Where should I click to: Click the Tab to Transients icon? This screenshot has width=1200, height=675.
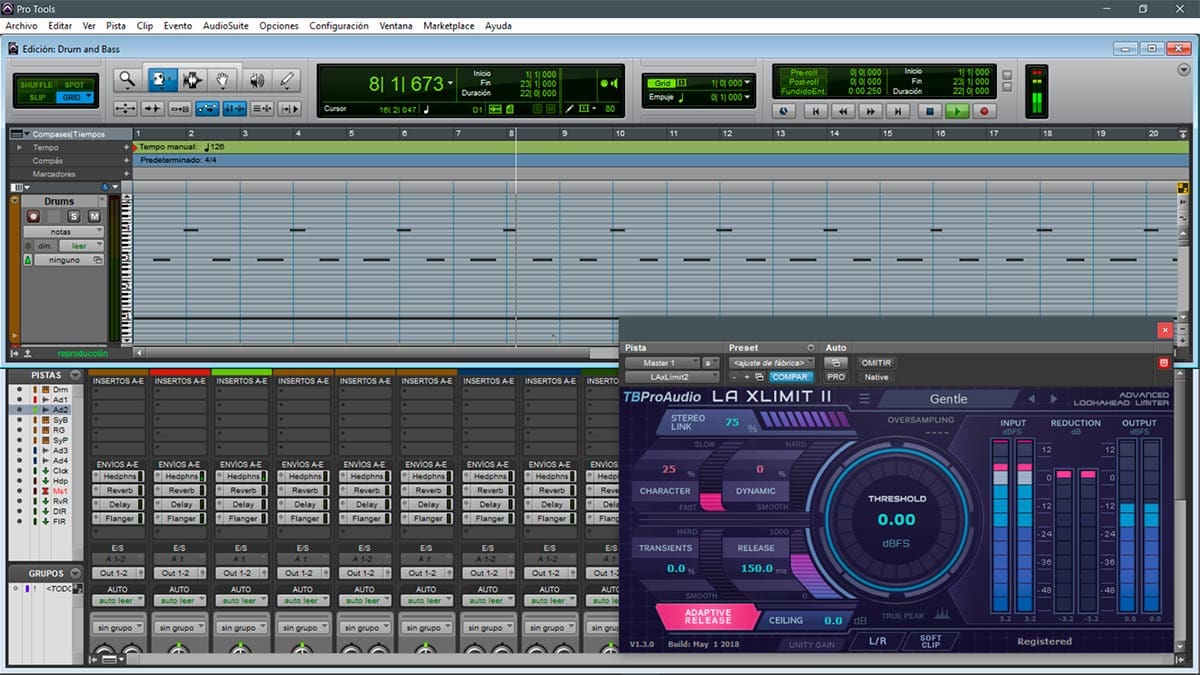tap(153, 108)
